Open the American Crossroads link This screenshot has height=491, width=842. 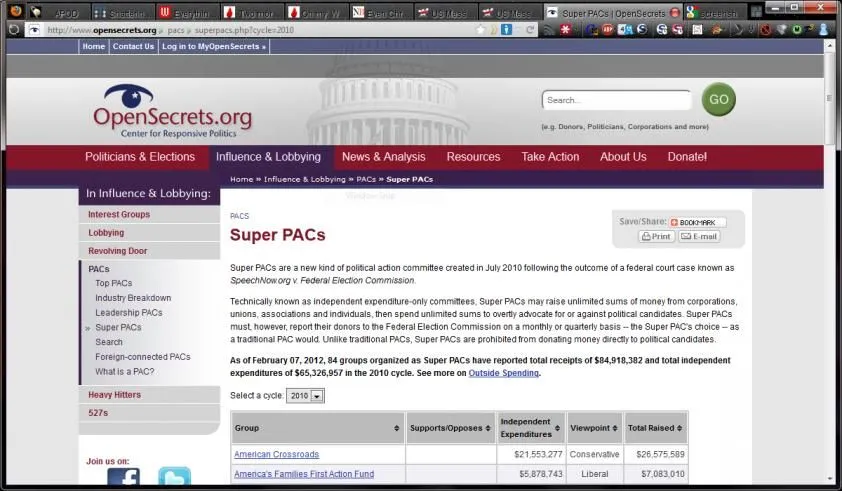pos(276,455)
